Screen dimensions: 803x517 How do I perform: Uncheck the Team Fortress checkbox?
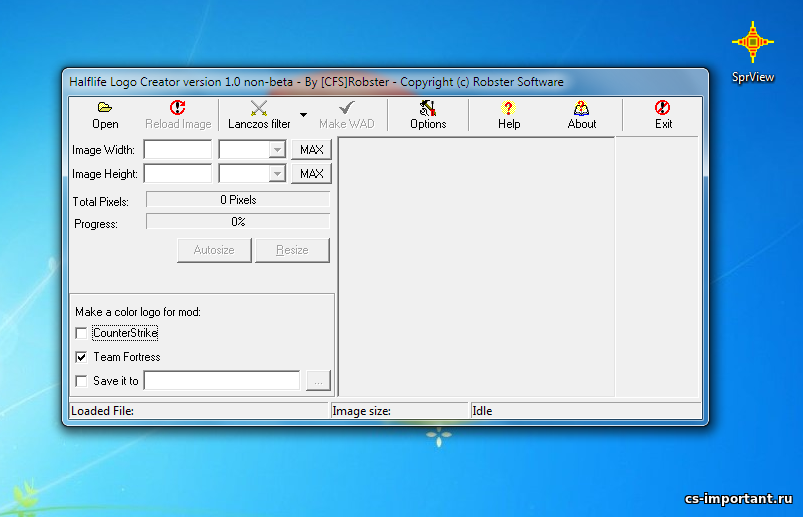81,357
